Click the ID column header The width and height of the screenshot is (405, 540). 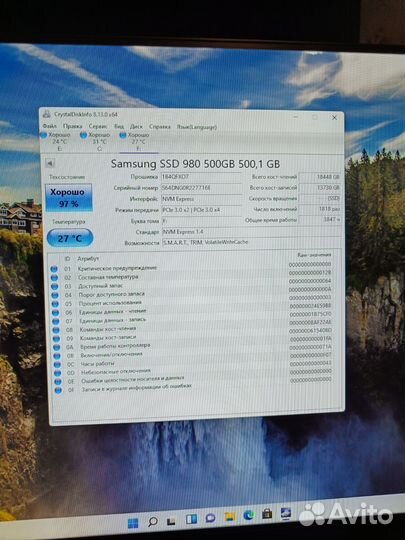pos(68,258)
